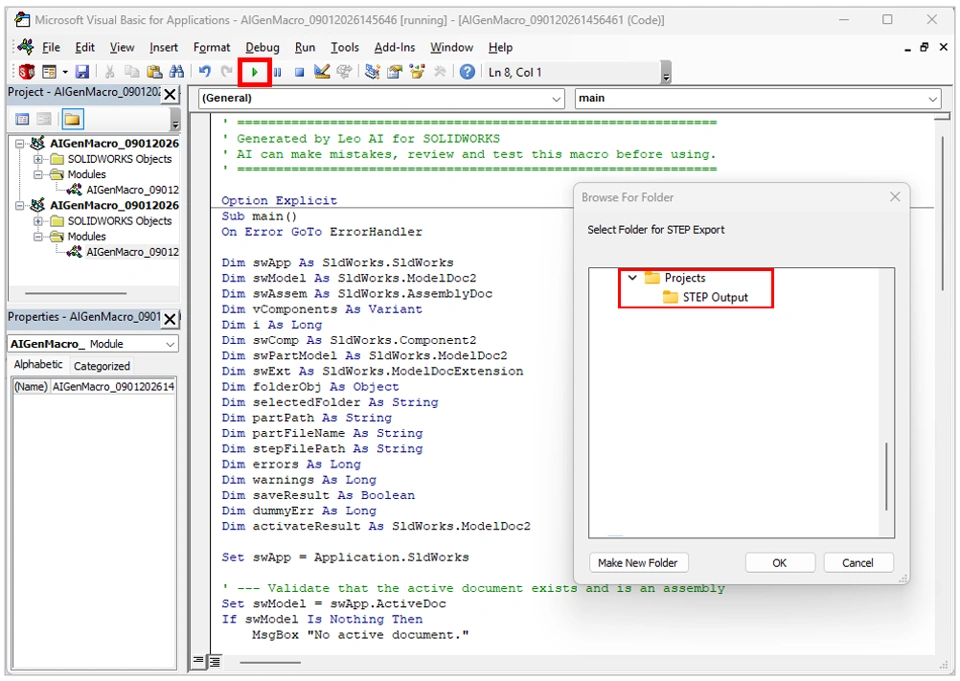Screen dimensions: 960x681
Task: Expand second SOLIDWORKS Objects folder
Action: point(38,220)
